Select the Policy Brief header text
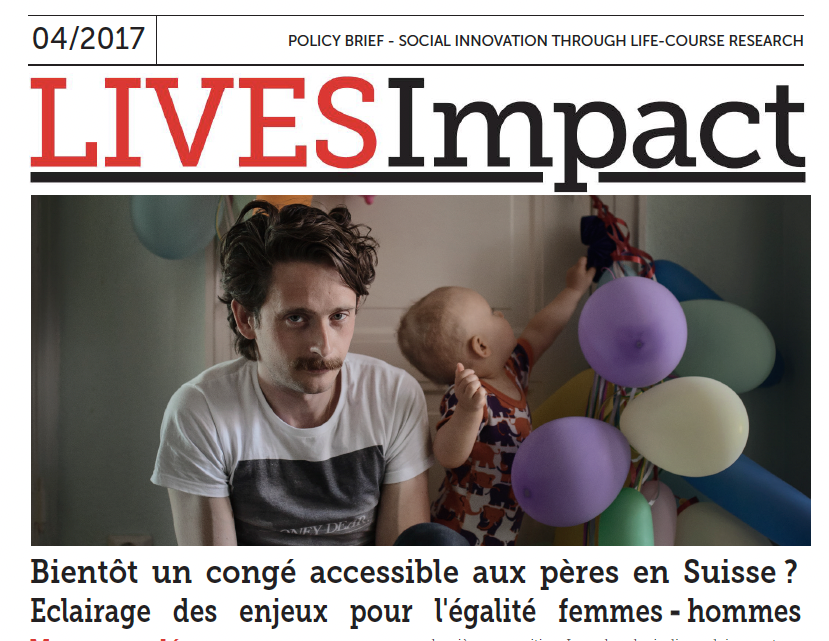 [546, 41]
